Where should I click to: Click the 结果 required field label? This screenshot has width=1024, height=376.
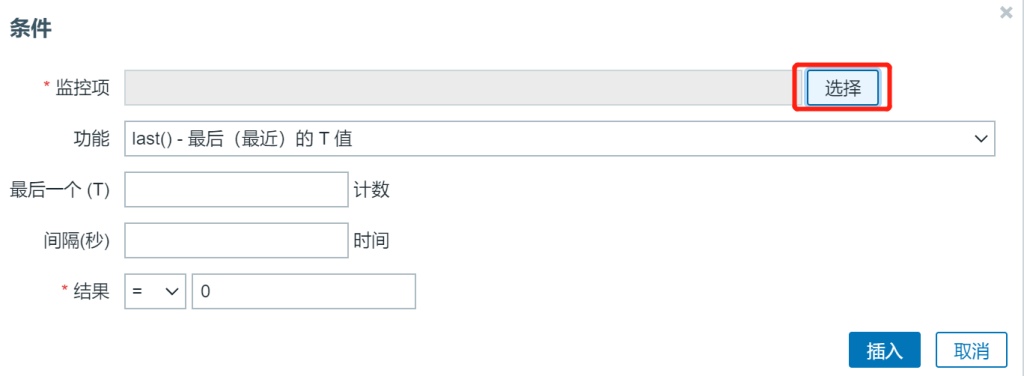pyautogui.click(x=85, y=292)
